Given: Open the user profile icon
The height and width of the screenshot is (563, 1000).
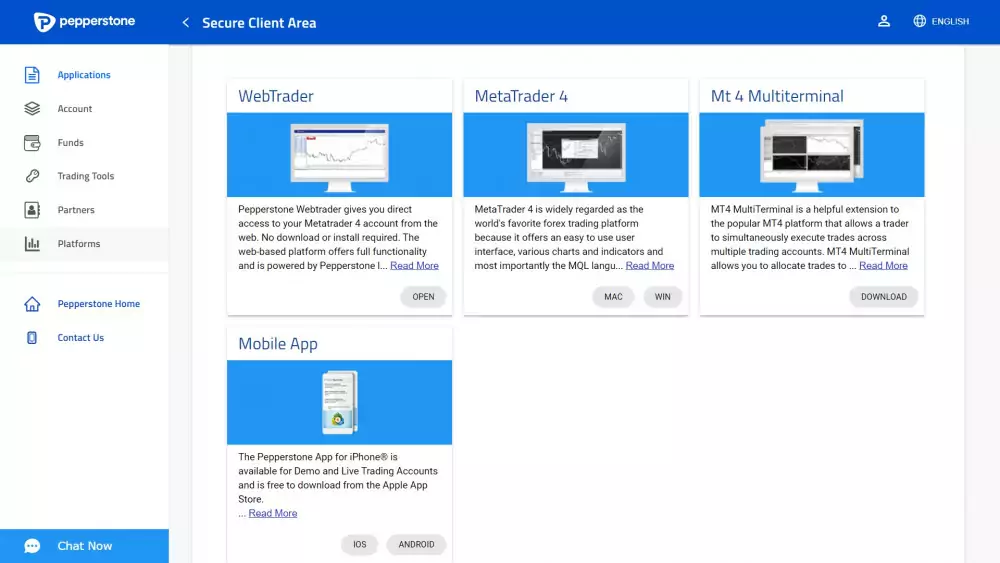Looking at the screenshot, I should coord(884,21).
